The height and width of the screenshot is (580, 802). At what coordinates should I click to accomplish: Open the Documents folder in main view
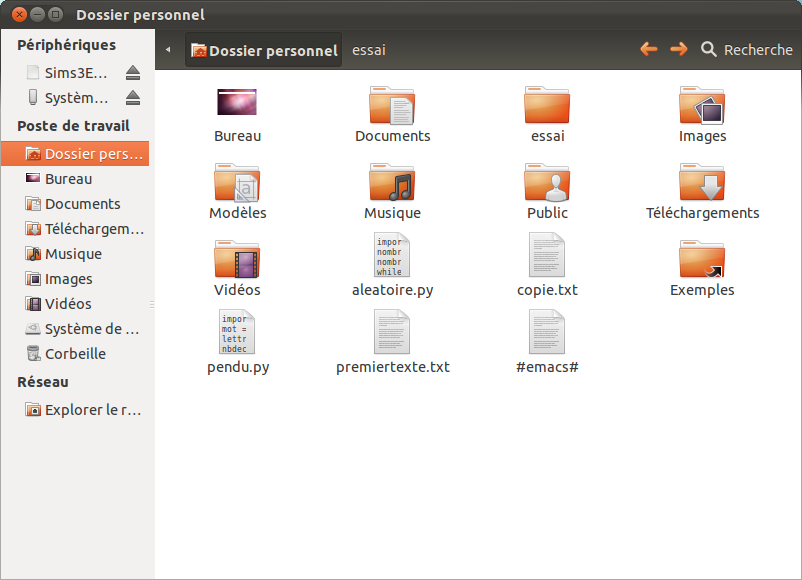point(392,105)
